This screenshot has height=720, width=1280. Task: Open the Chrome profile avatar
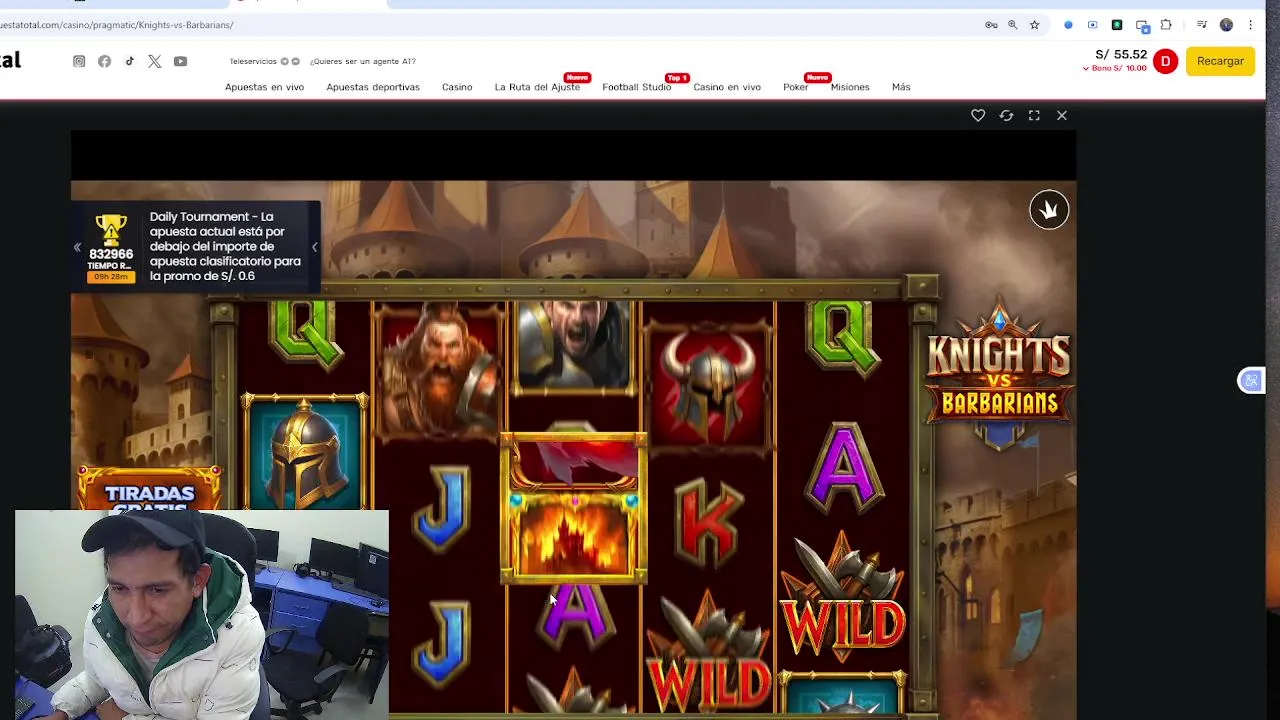[x=1226, y=25]
